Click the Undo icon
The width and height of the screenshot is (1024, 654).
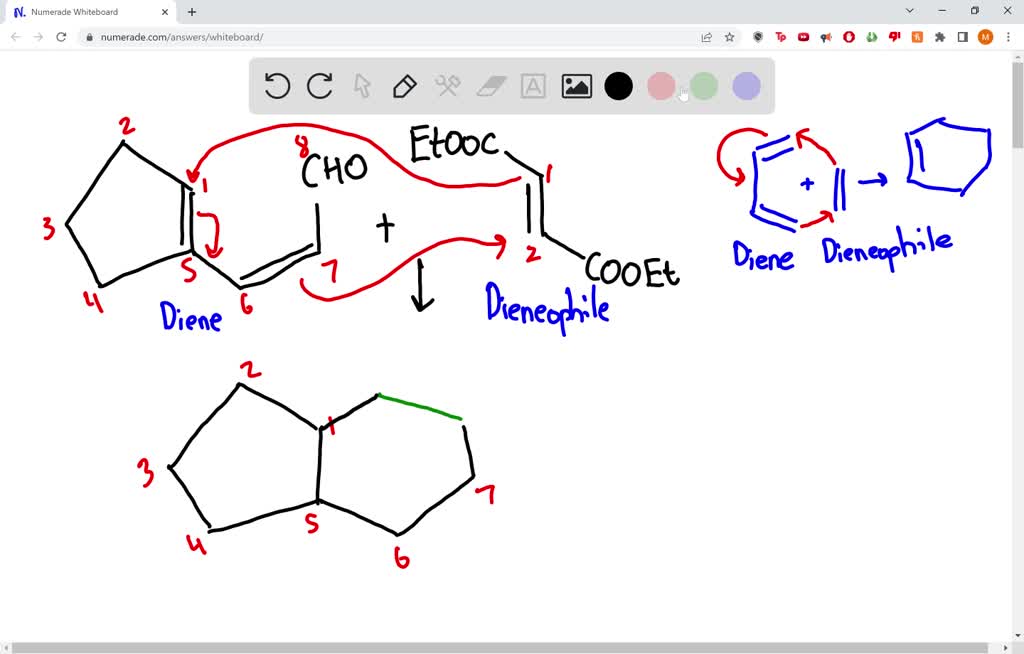(277, 86)
